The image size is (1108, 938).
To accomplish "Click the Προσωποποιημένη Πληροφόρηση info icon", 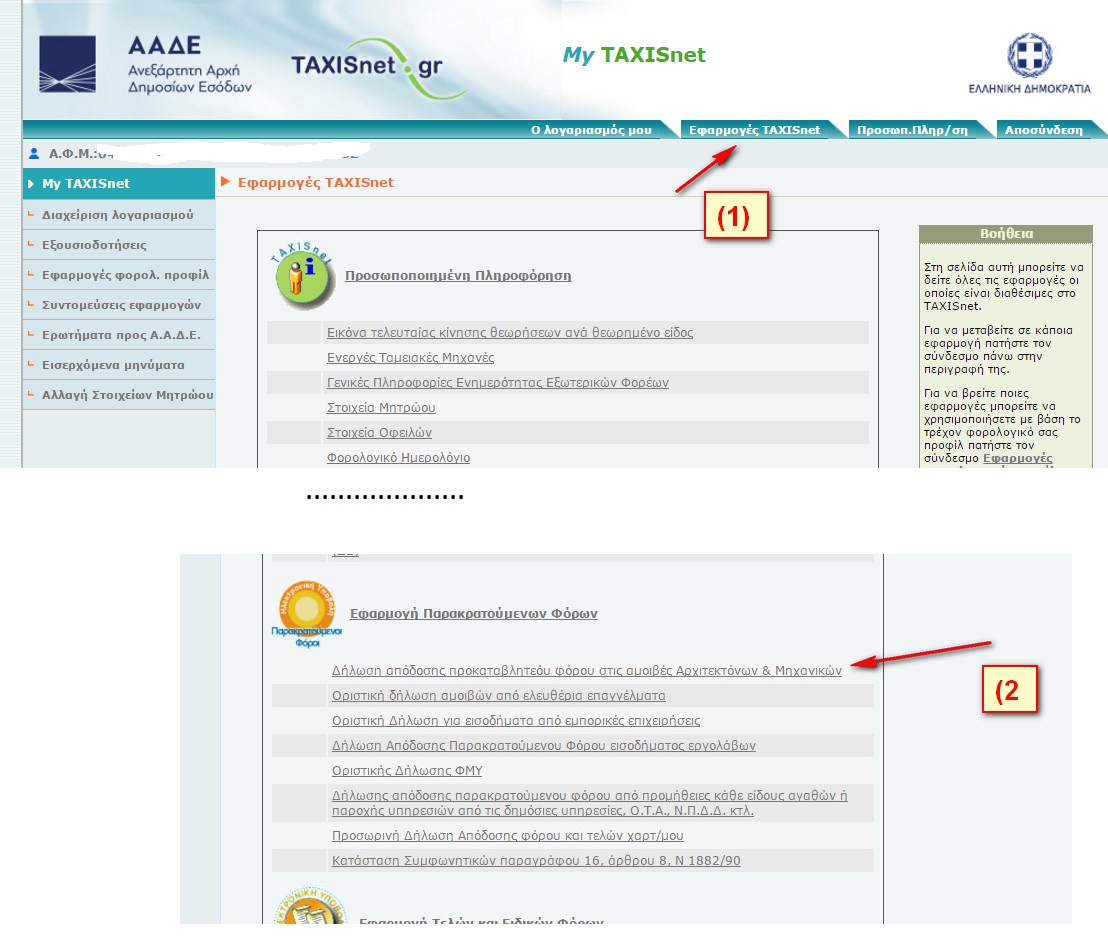I will click(304, 276).
